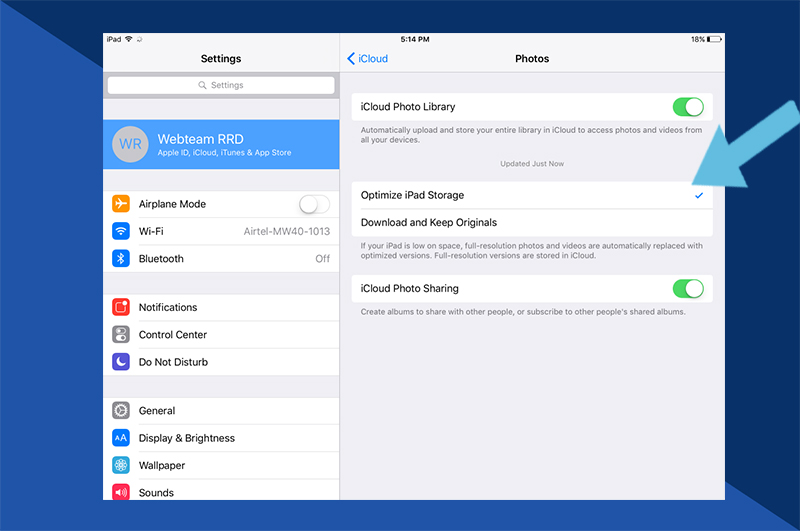Tap the Wi-Fi icon
This screenshot has width=800, height=531.
pos(121,231)
